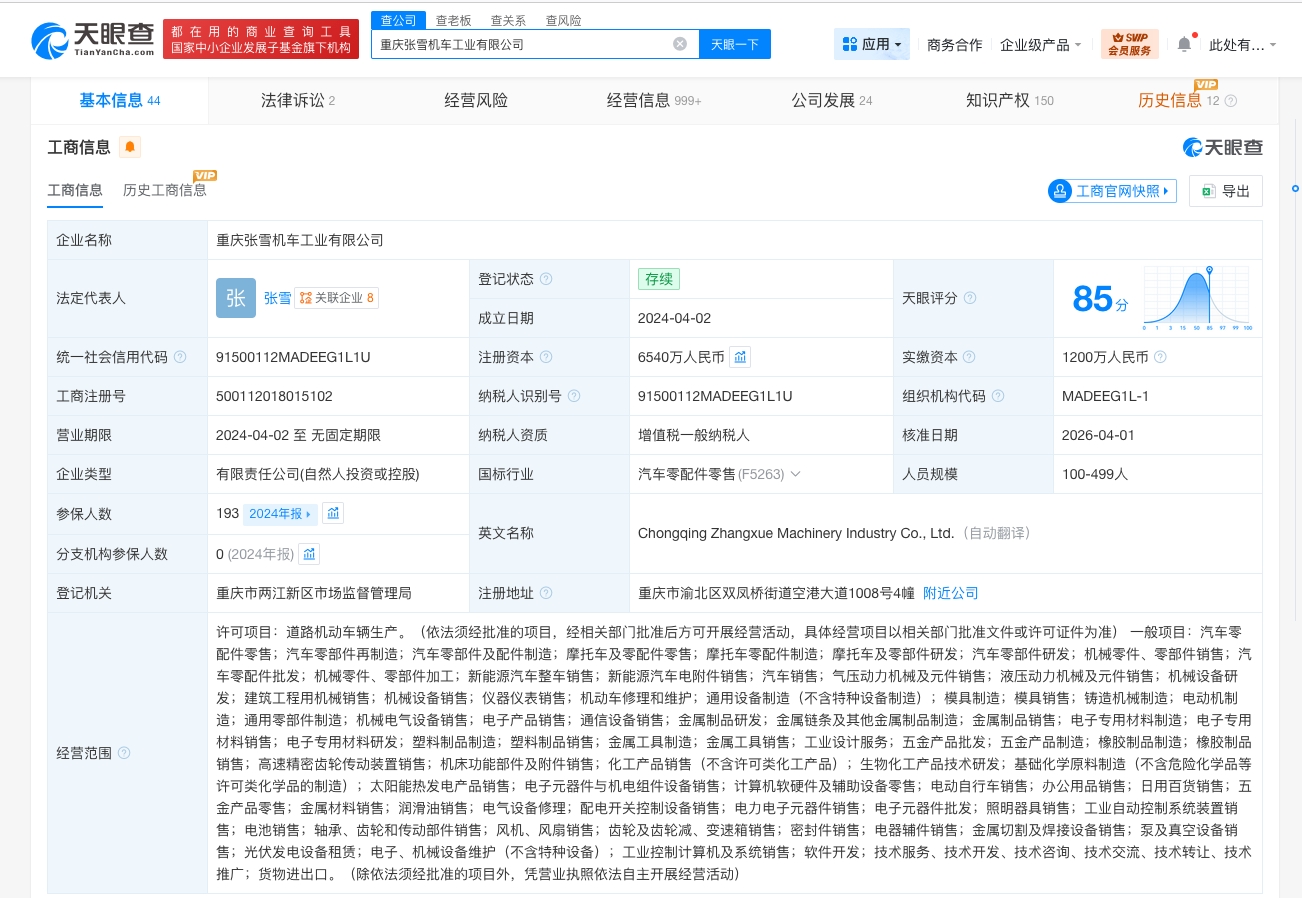
Task: Click help icon next to 统一社会信用代码
Action: [x=180, y=357]
